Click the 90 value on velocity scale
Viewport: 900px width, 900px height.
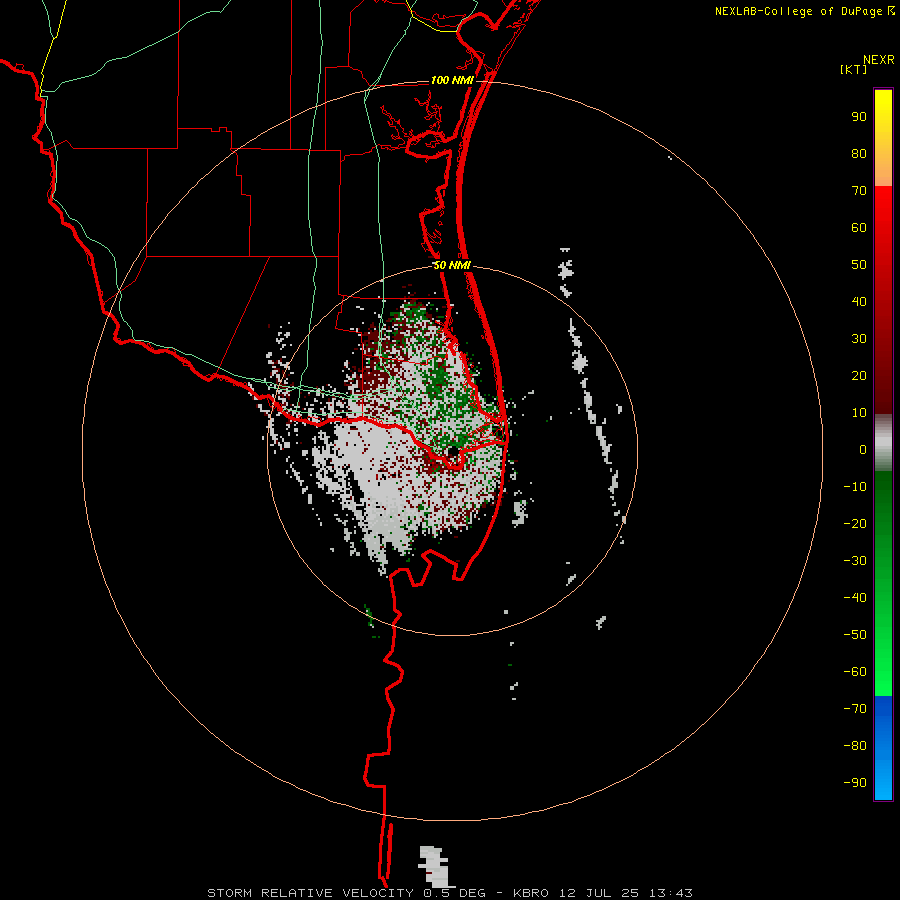pos(859,117)
